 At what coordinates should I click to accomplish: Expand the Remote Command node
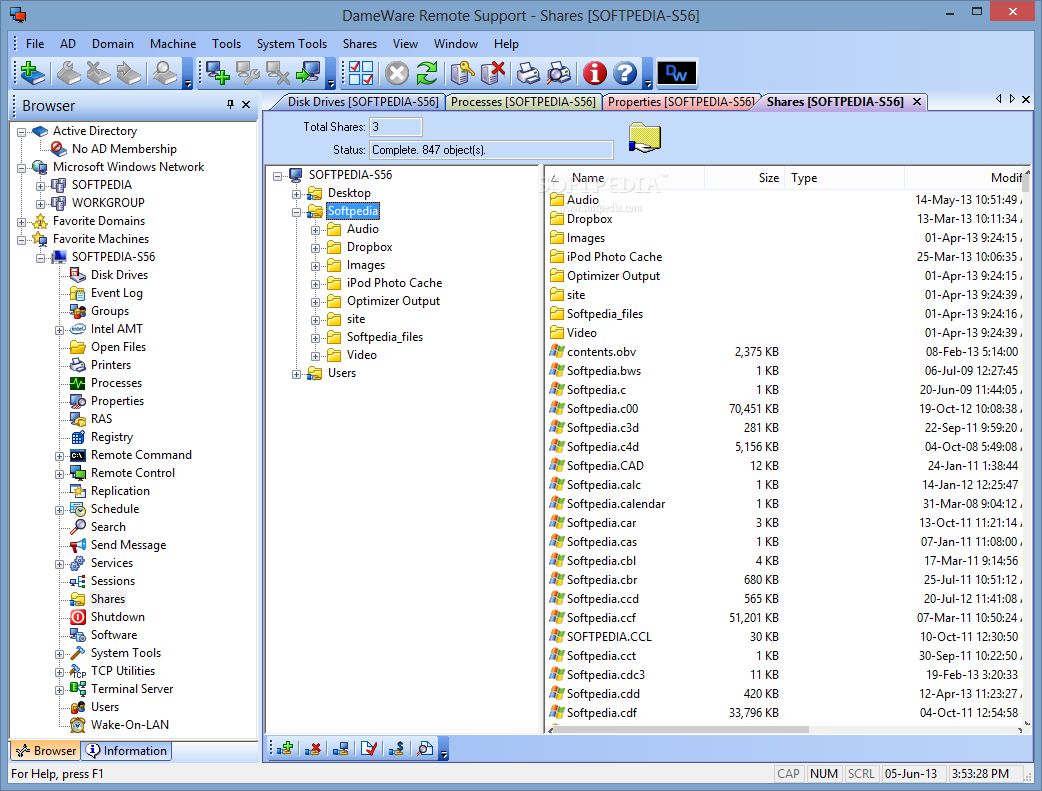click(60, 456)
